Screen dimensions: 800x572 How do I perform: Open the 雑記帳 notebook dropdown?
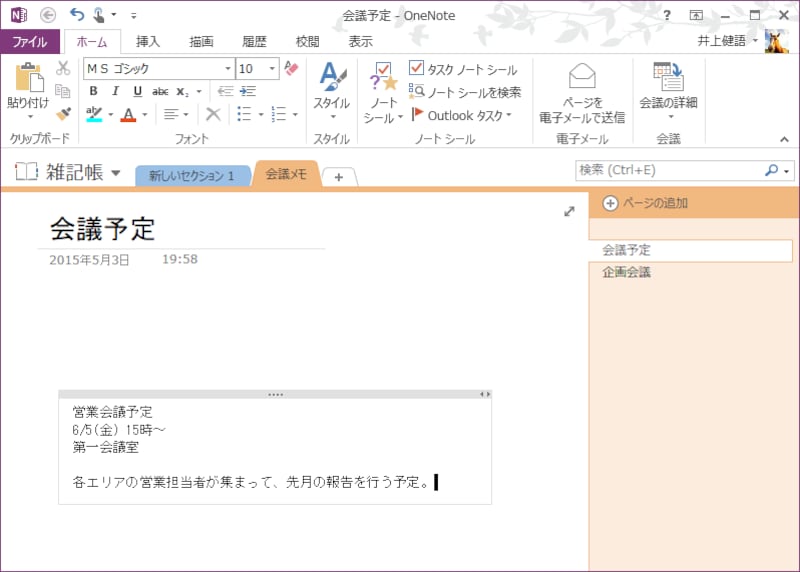[116, 173]
